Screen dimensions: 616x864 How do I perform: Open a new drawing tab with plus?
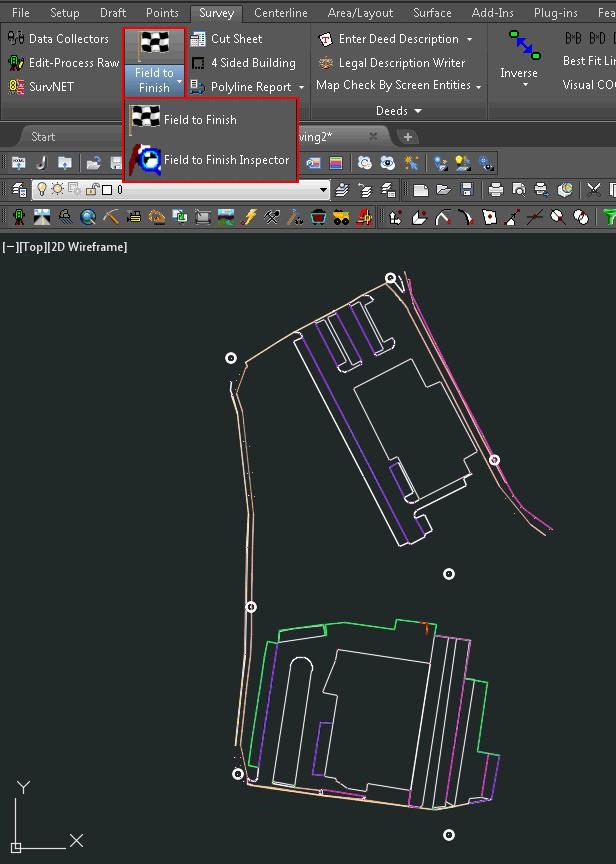tap(407, 137)
